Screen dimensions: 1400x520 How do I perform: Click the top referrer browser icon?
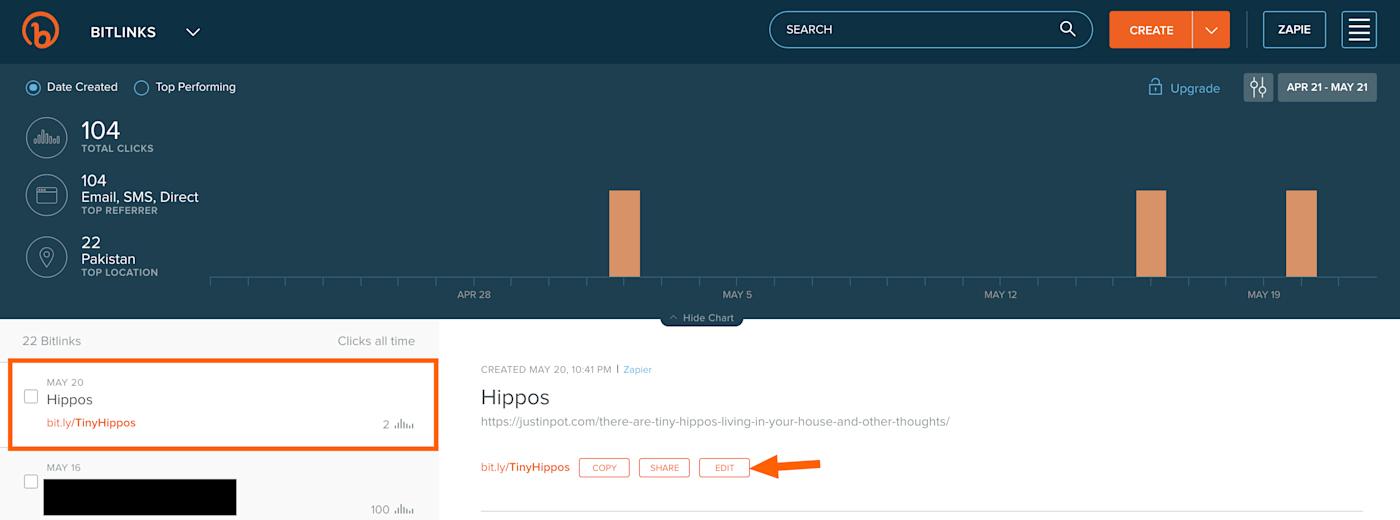(x=47, y=195)
